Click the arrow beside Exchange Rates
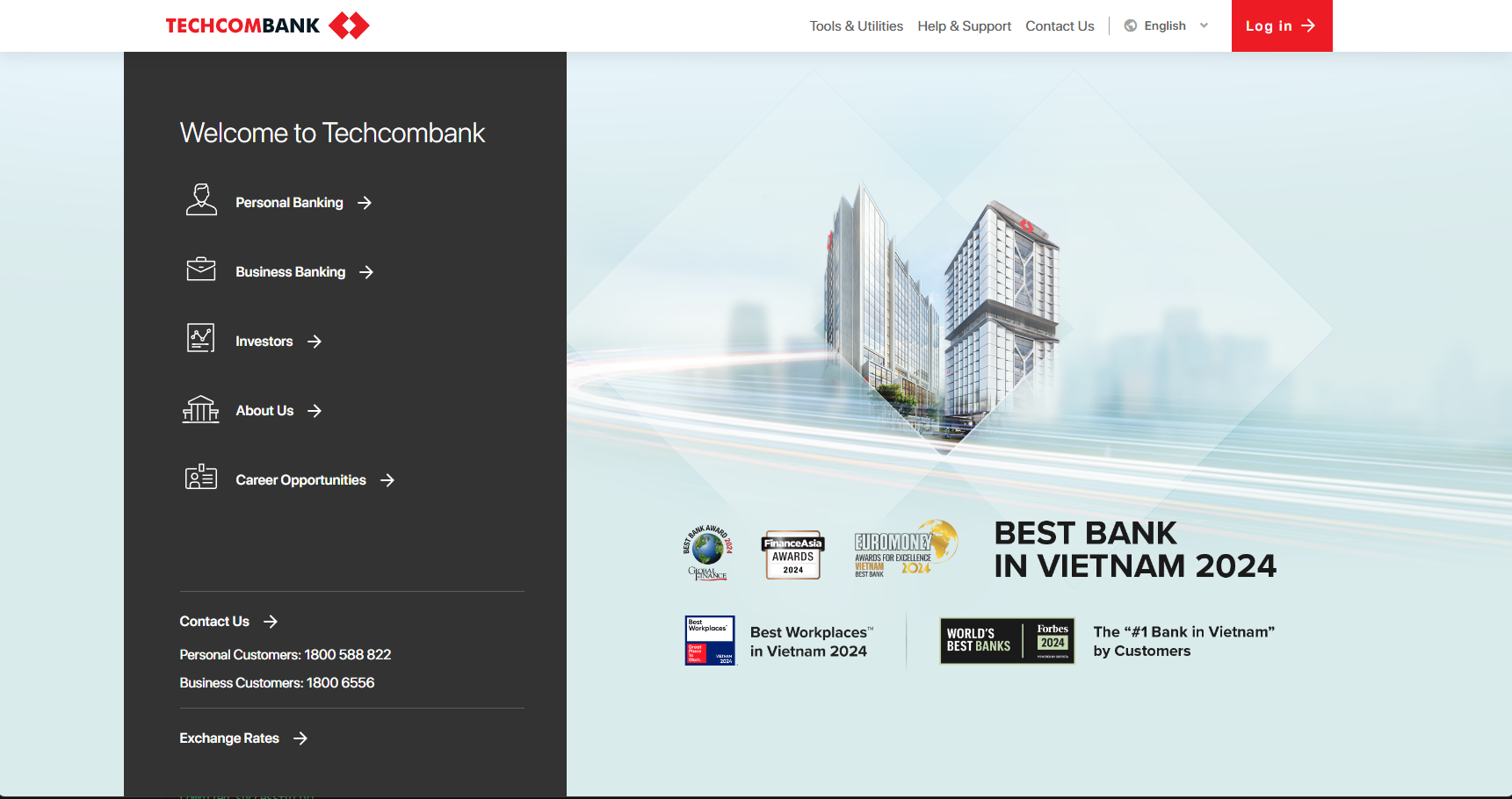 [x=300, y=738]
